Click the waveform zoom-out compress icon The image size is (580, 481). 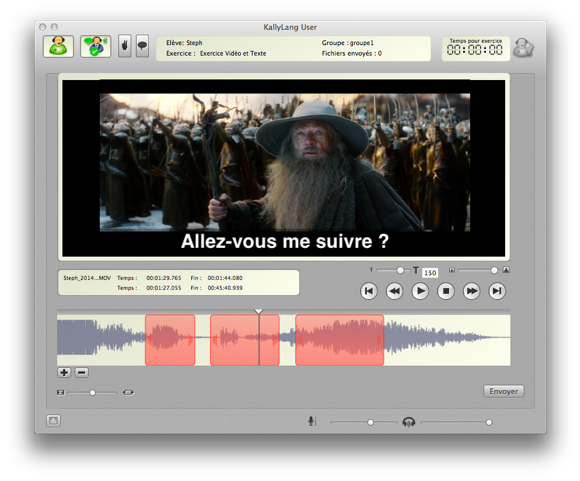click(x=61, y=393)
